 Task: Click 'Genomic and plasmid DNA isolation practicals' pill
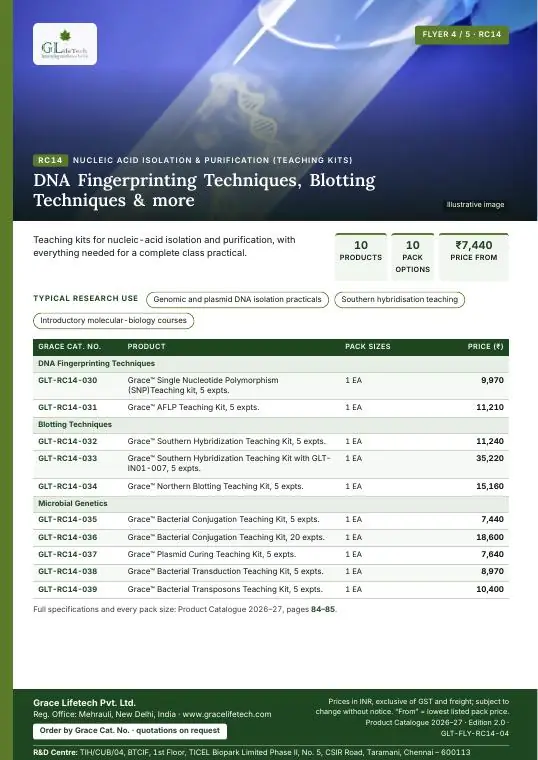click(237, 300)
